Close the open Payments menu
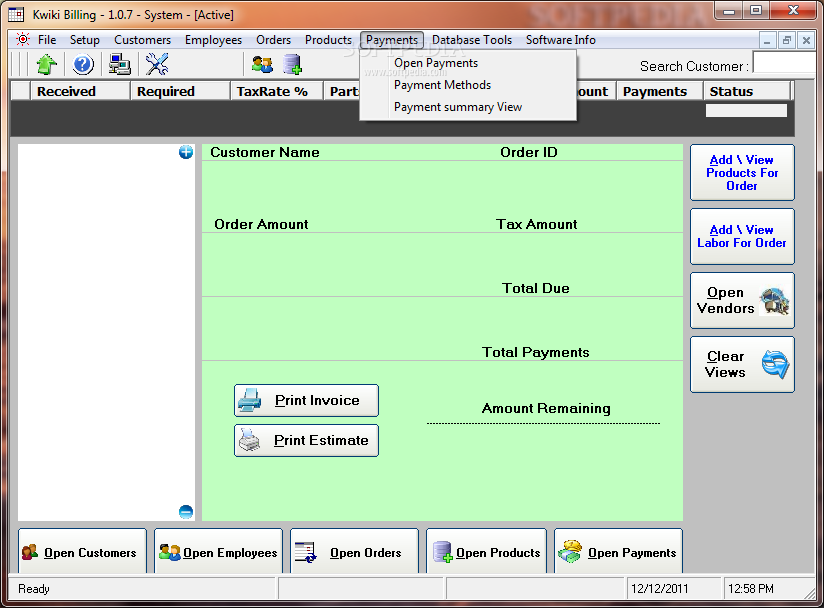The width and height of the screenshot is (824, 608). (x=392, y=40)
